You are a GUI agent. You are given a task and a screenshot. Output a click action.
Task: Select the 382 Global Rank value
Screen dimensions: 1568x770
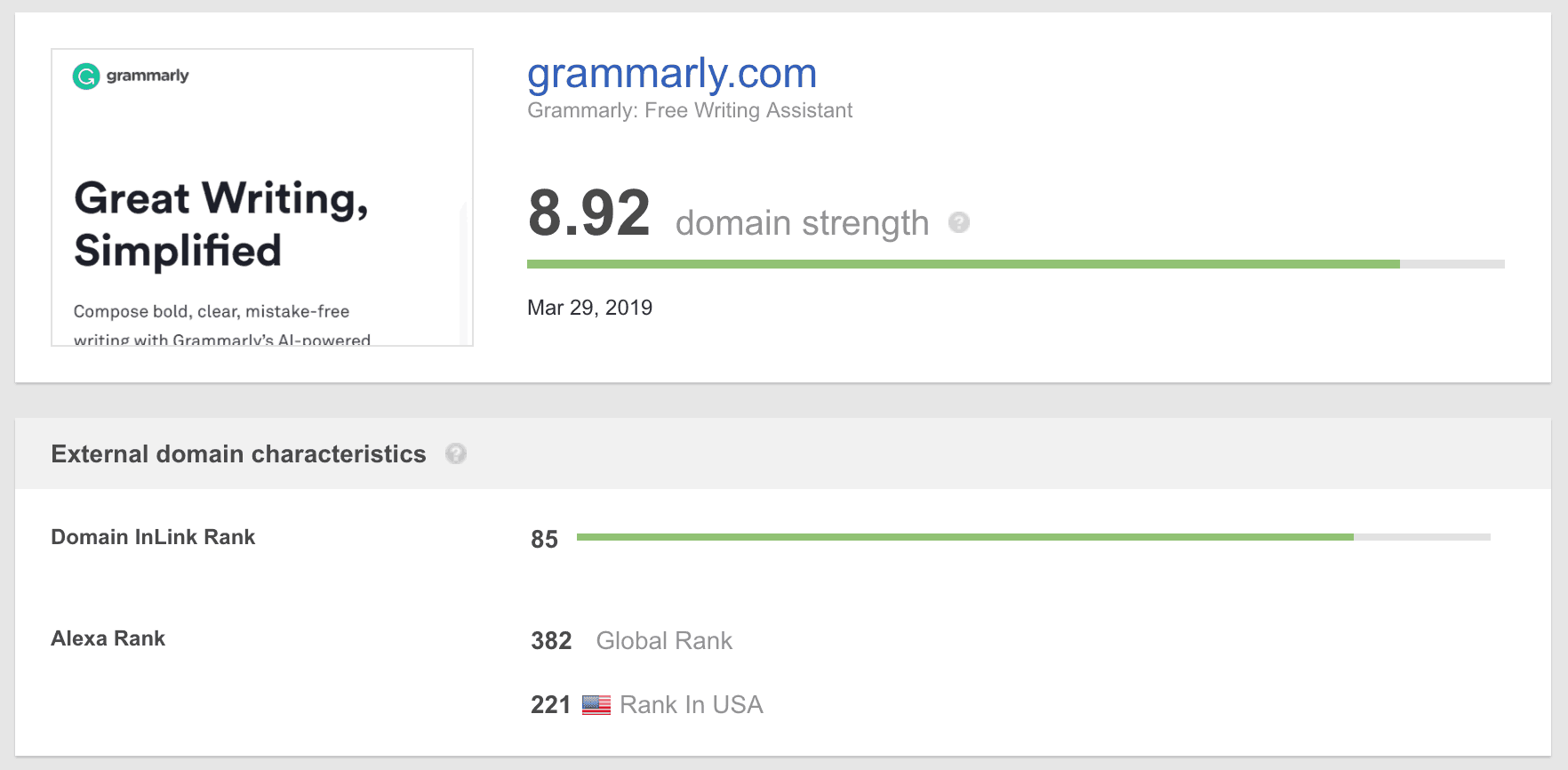click(551, 641)
